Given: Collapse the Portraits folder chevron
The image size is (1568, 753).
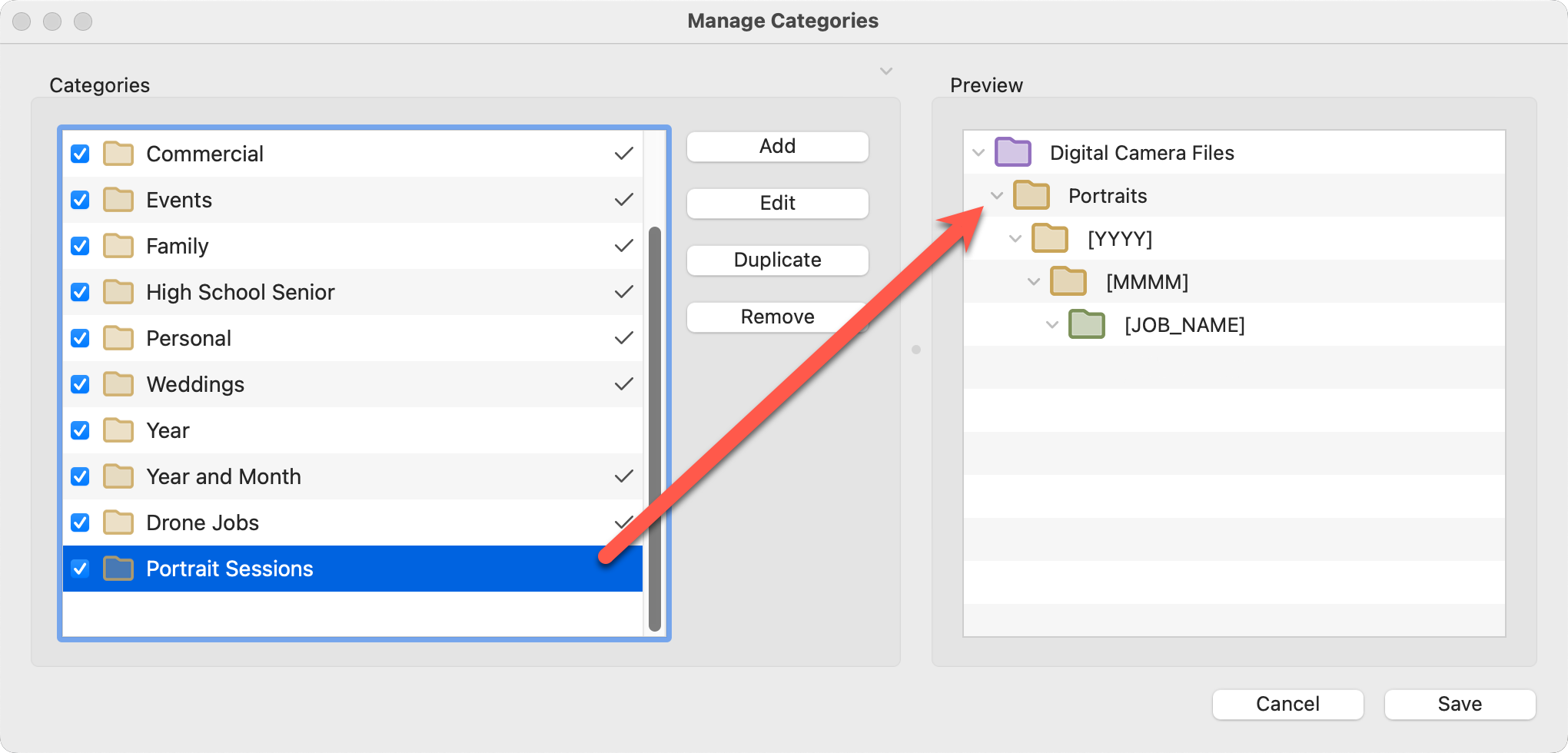Looking at the screenshot, I should coord(997,195).
